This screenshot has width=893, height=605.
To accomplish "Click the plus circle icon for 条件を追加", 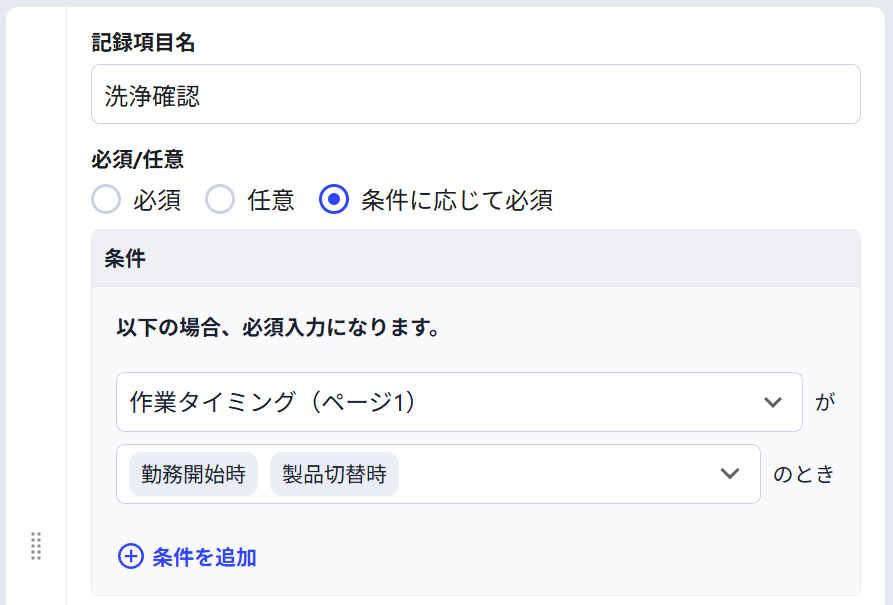I will tap(131, 557).
